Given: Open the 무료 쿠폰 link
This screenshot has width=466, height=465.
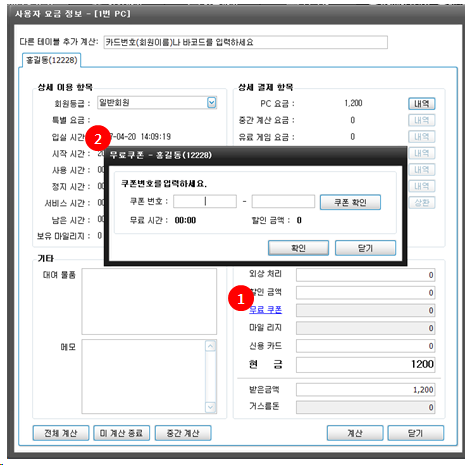Looking at the screenshot, I should (266, 310).
